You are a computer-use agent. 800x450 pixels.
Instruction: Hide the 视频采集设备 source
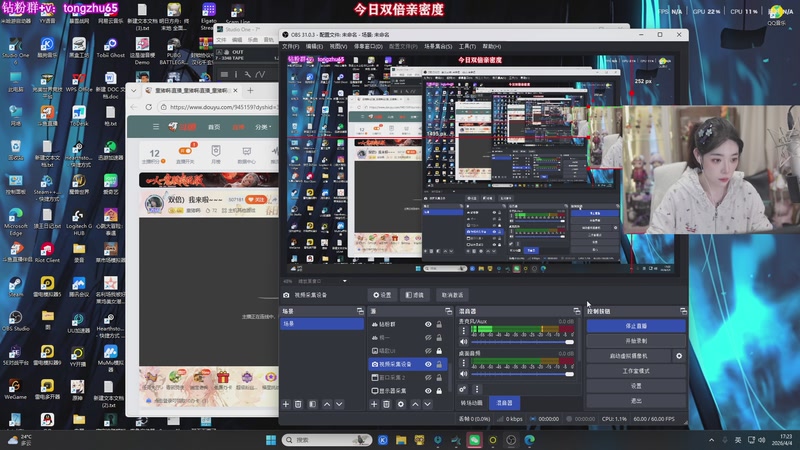click(428, 364)
